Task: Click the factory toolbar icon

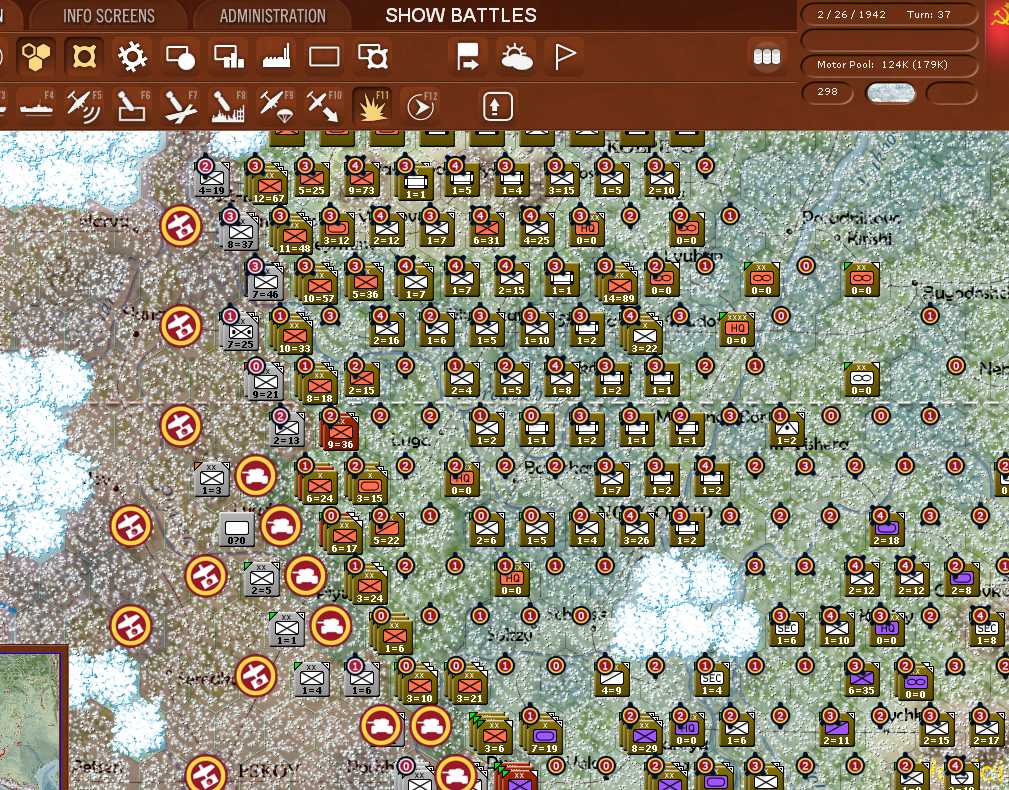Action: point(277,57)
